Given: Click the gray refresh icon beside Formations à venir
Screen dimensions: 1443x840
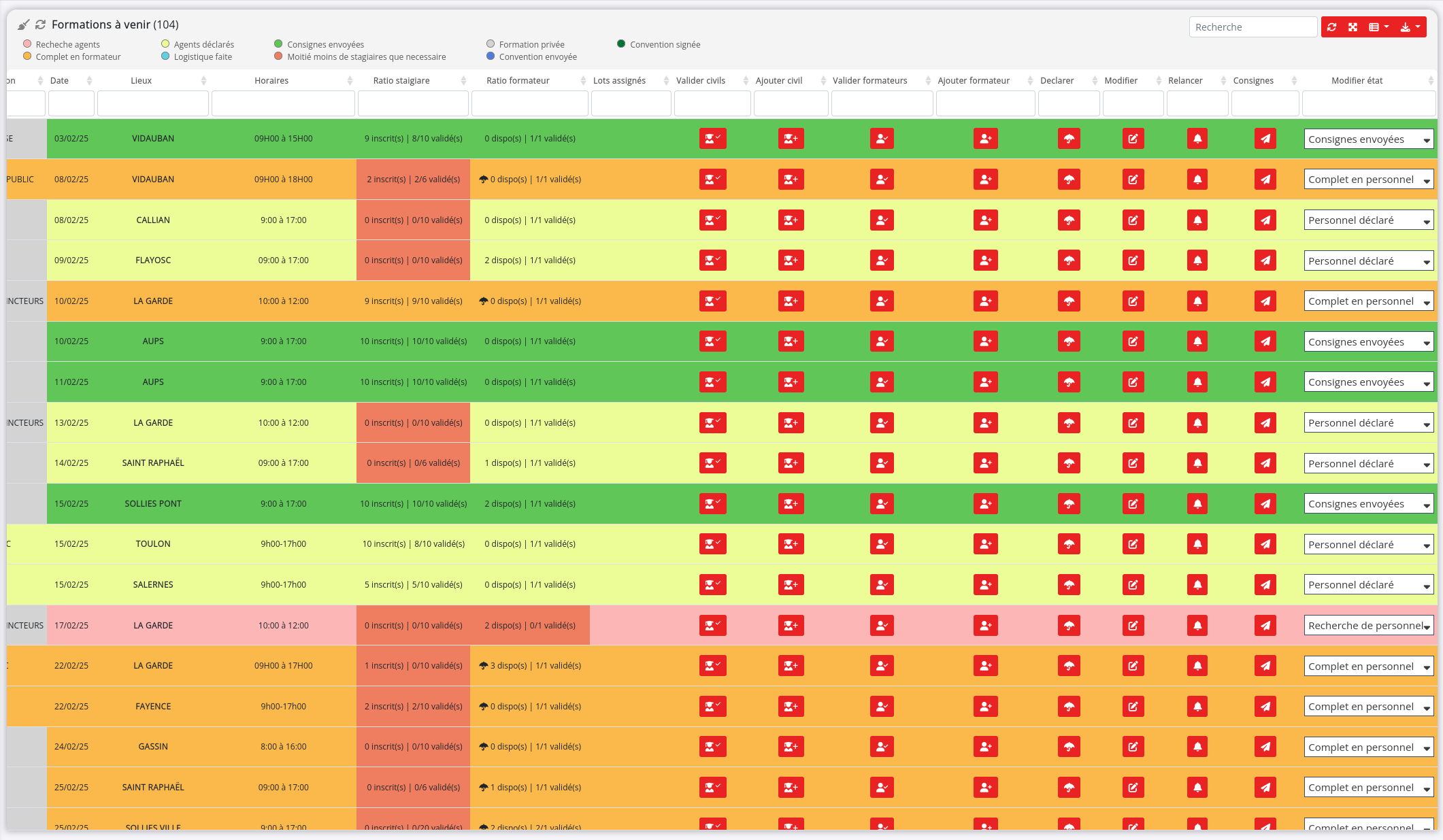Looking at the screenshot, I should 41,24.
